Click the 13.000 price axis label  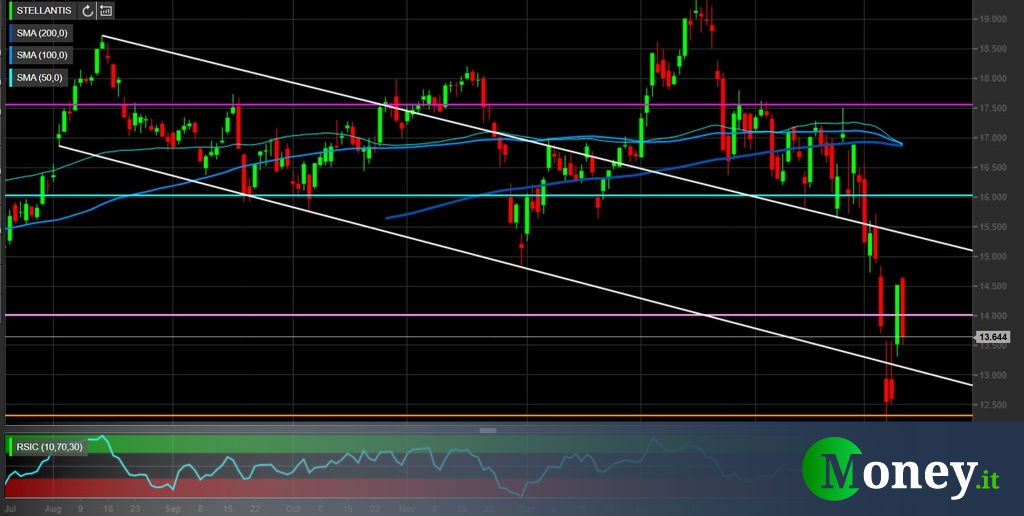[992, 376]
